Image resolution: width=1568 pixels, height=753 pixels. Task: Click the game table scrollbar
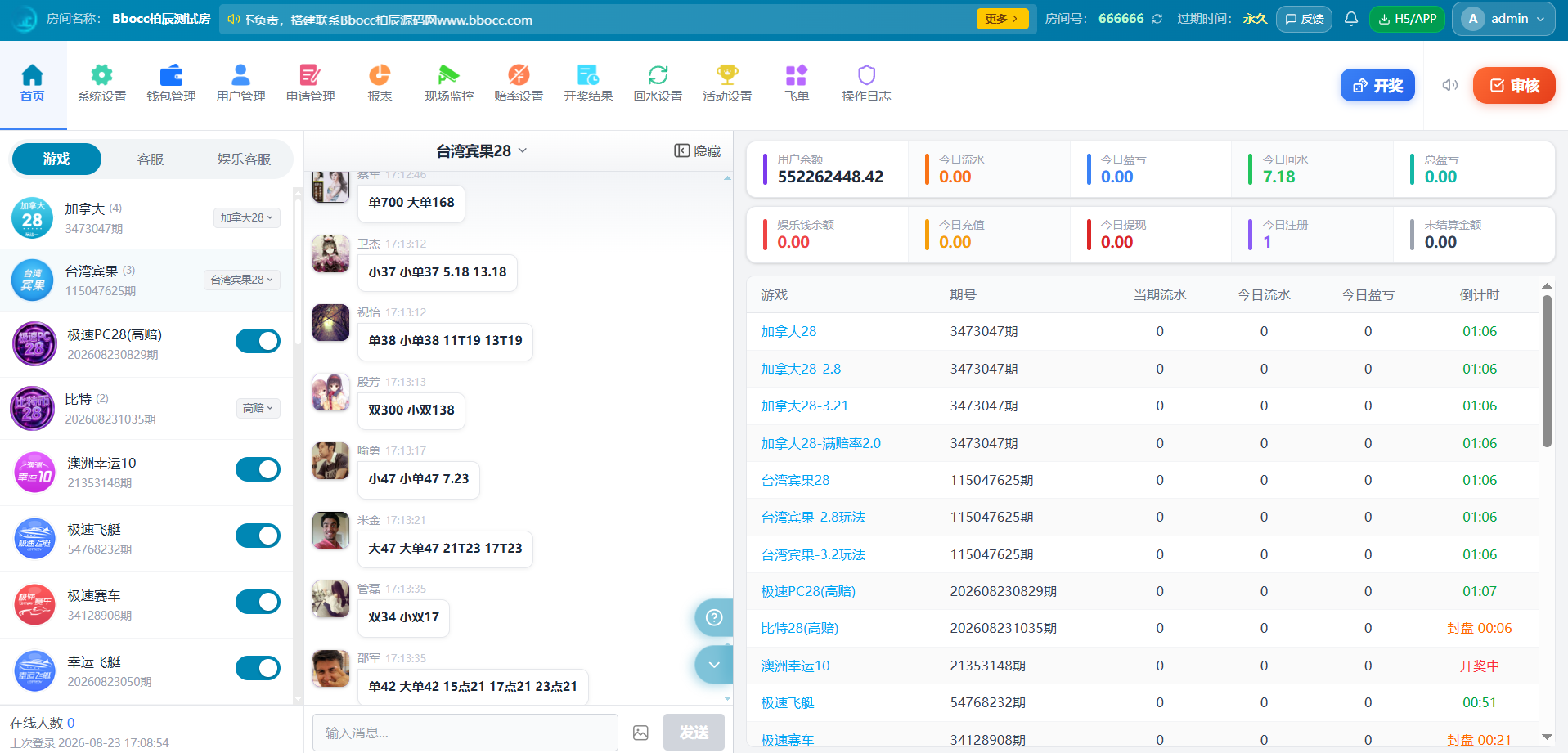click(x=1547, y=371)
